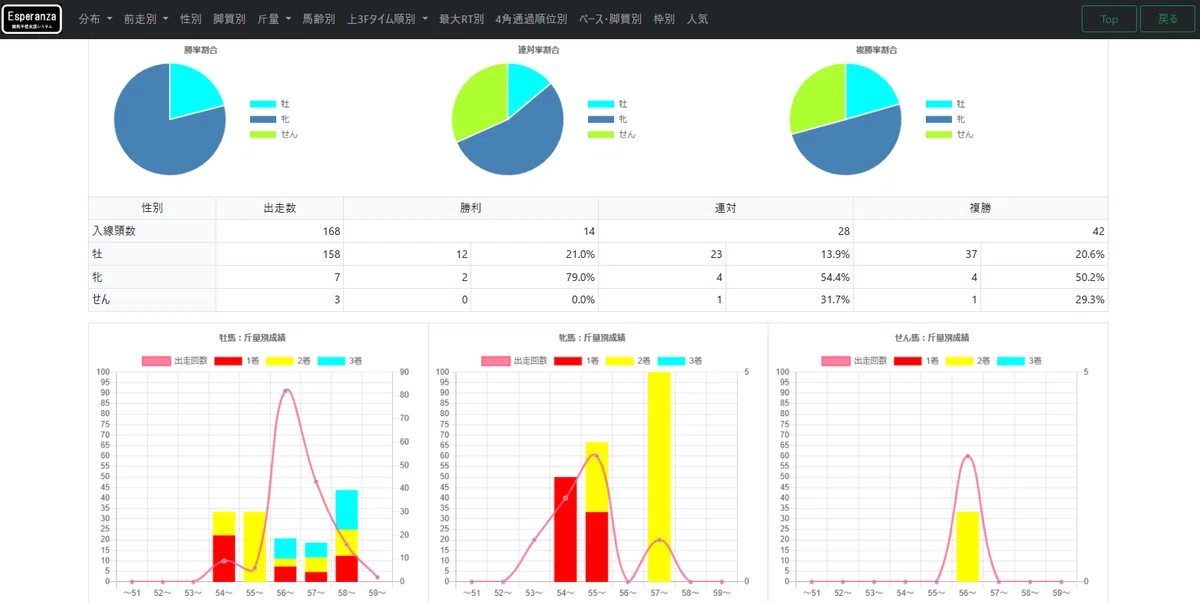Click the 複勝 column header
This screenshot has height=602, width=1200.
click(980, 208)
